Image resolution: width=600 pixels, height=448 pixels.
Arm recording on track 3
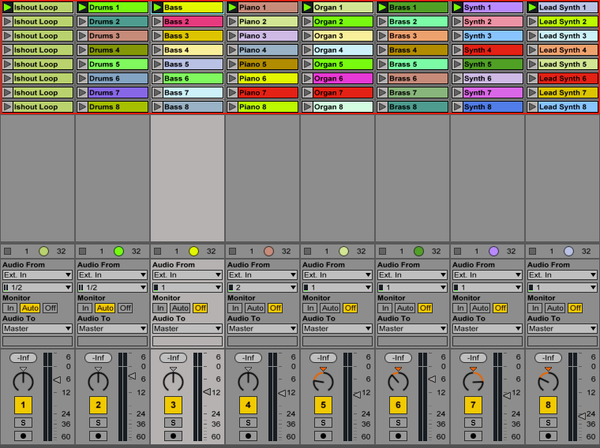click(173, 437)
